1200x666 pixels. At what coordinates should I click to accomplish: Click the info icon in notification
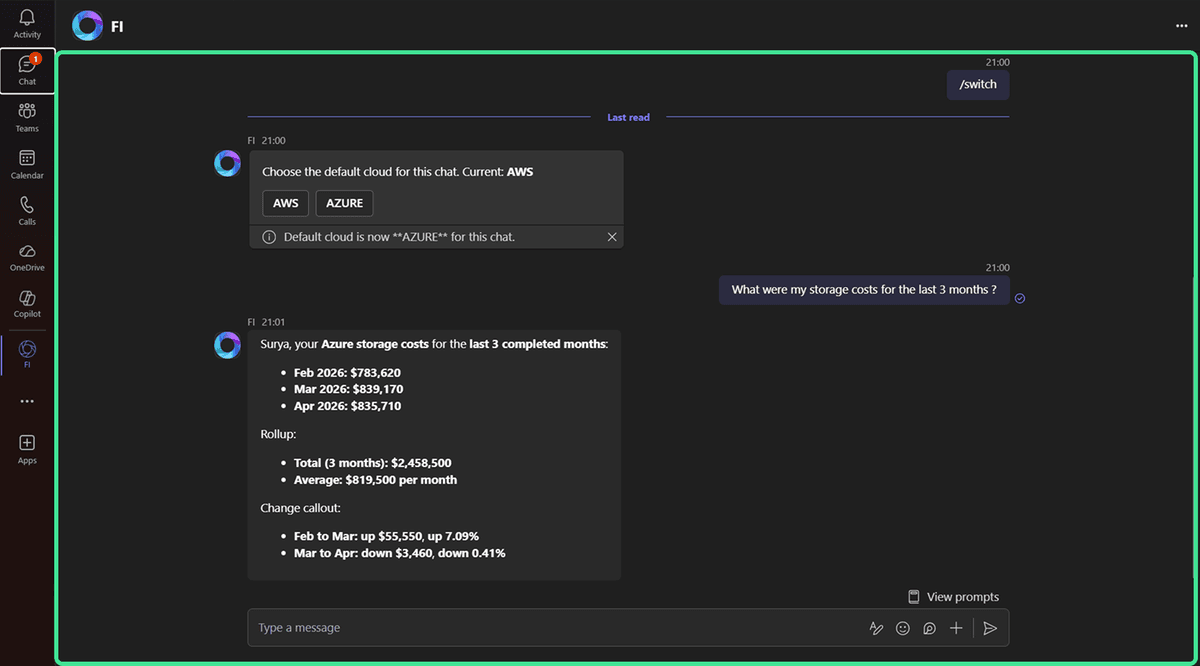(x=269, y=237)
